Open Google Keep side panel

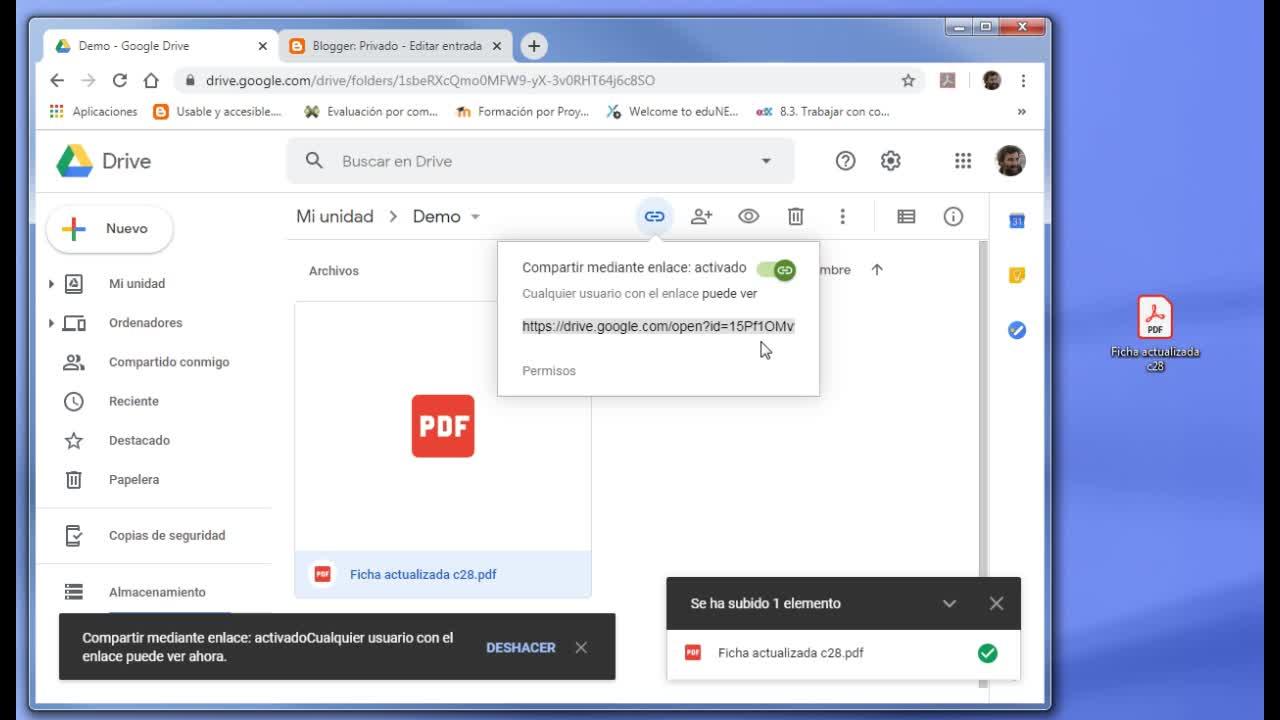coord(1017,275)
